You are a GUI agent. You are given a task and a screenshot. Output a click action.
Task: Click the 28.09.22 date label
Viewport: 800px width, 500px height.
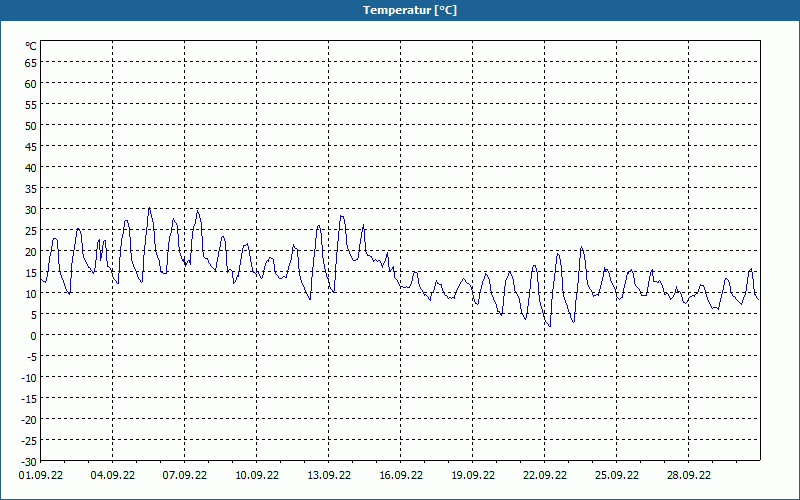click(688, 475)
